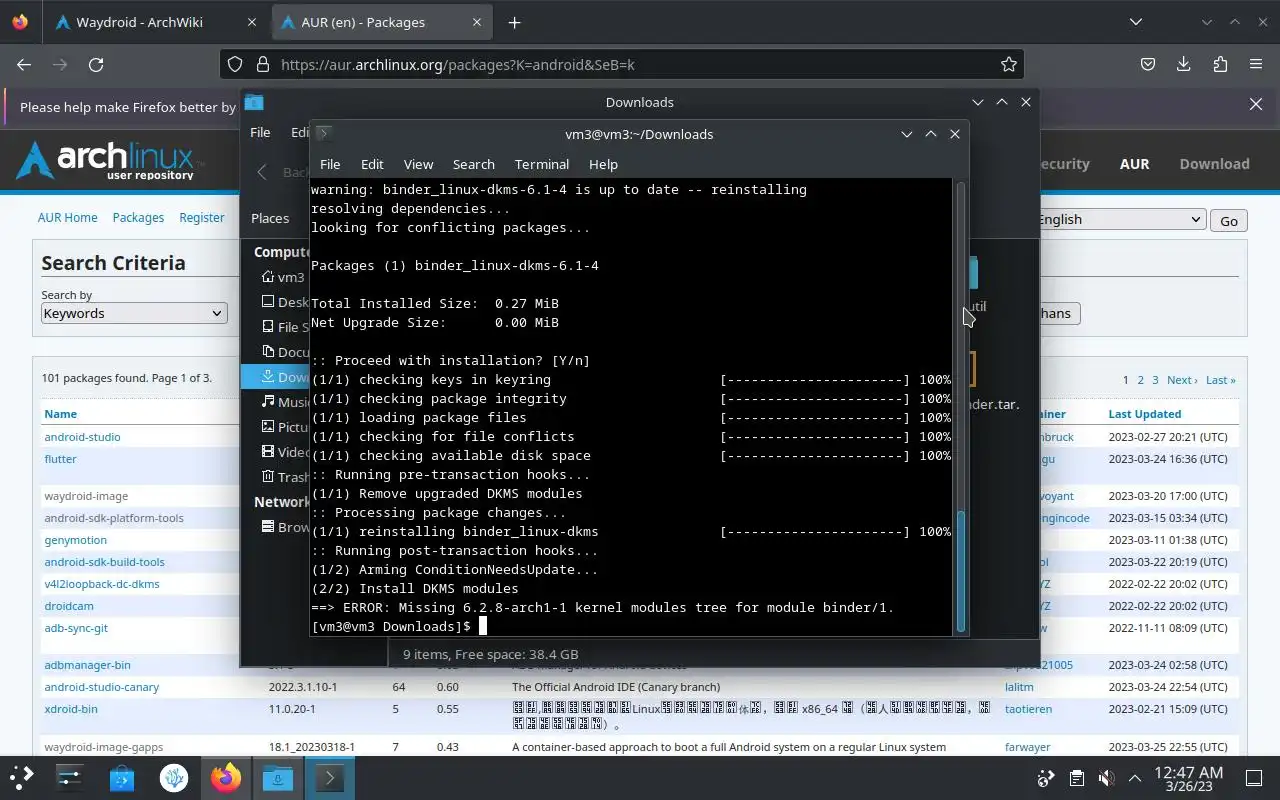1280x800 pixels.
Task: Open the Pocket save icon in Firefox
Action: tap(1148, 64)
